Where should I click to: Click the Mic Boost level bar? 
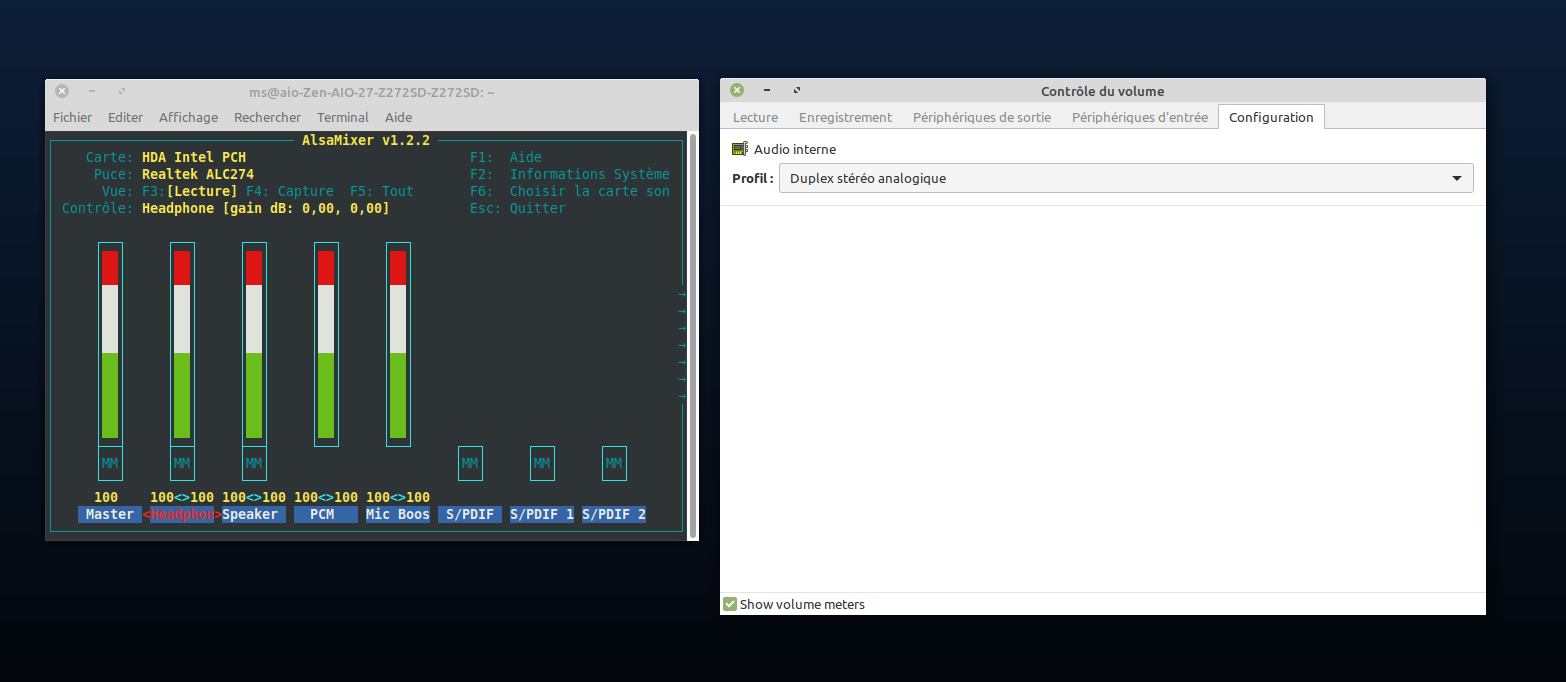tap(398, 345)
